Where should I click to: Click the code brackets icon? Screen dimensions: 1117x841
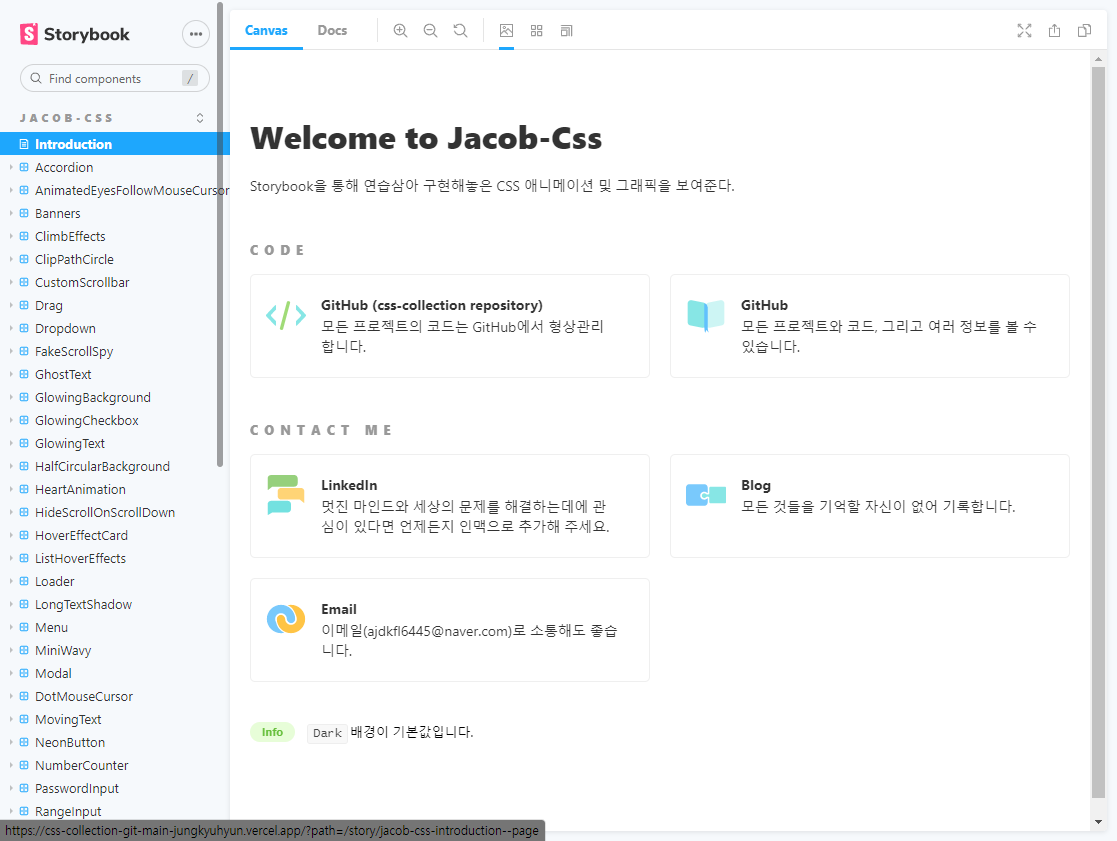pos(286,315)
